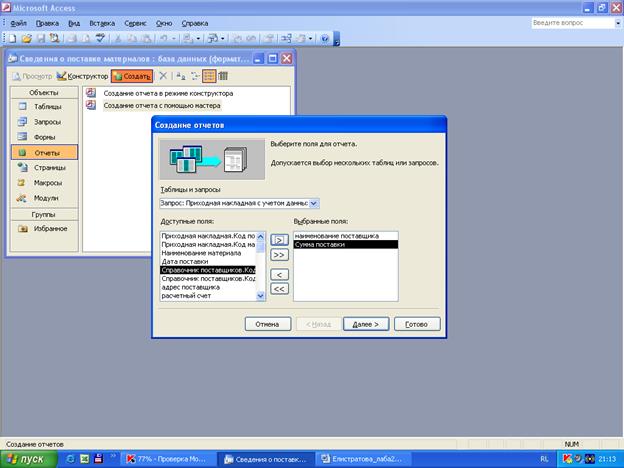Click the Analyze toolbar icon

214,38
